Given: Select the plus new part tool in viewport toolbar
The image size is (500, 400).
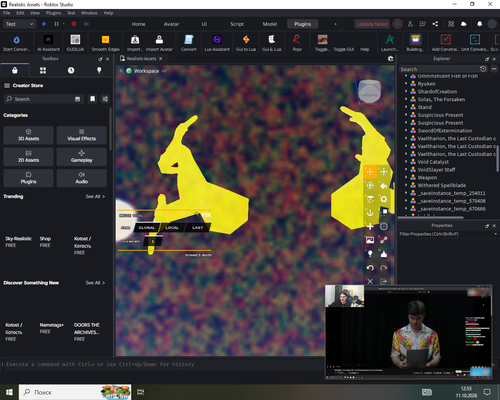Looking at the screenshot, I should (370, 227).
